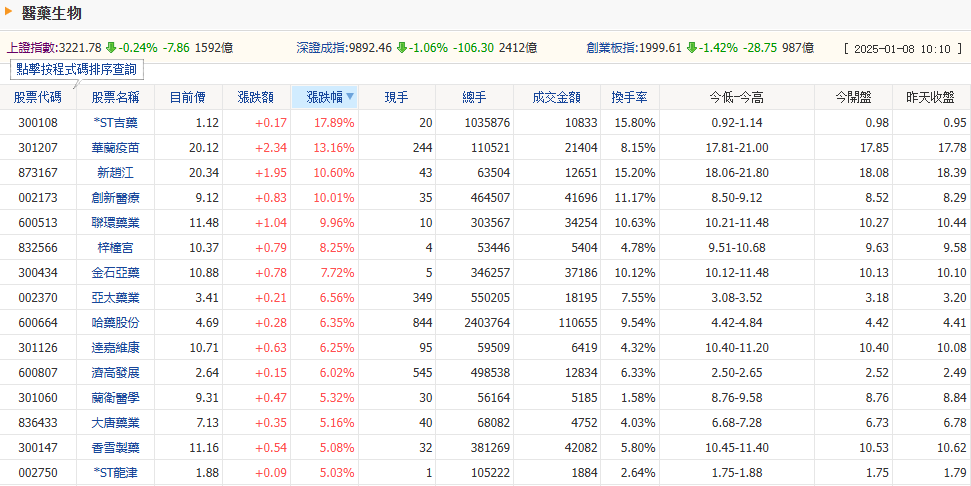Open stock code 300108 link
971x486 pixels.
tap(38, 122)
